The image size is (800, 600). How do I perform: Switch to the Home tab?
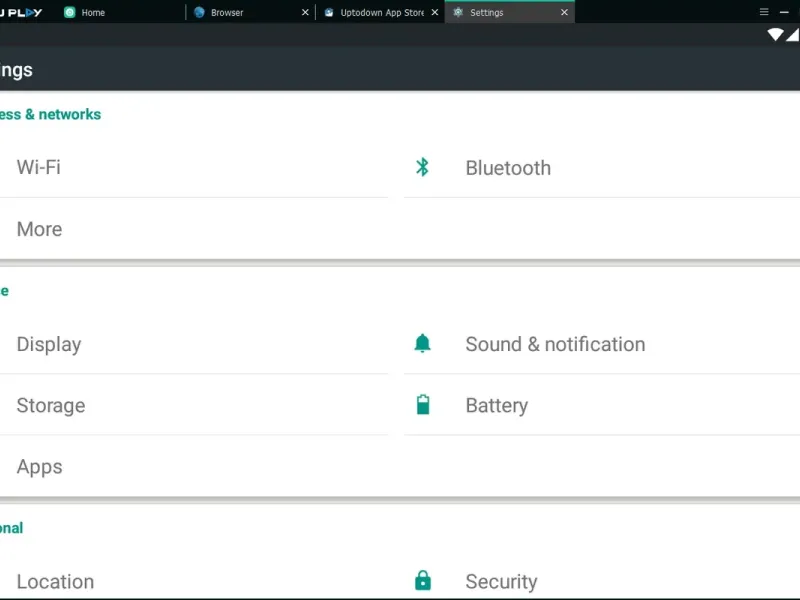click(x=120, y=12)
